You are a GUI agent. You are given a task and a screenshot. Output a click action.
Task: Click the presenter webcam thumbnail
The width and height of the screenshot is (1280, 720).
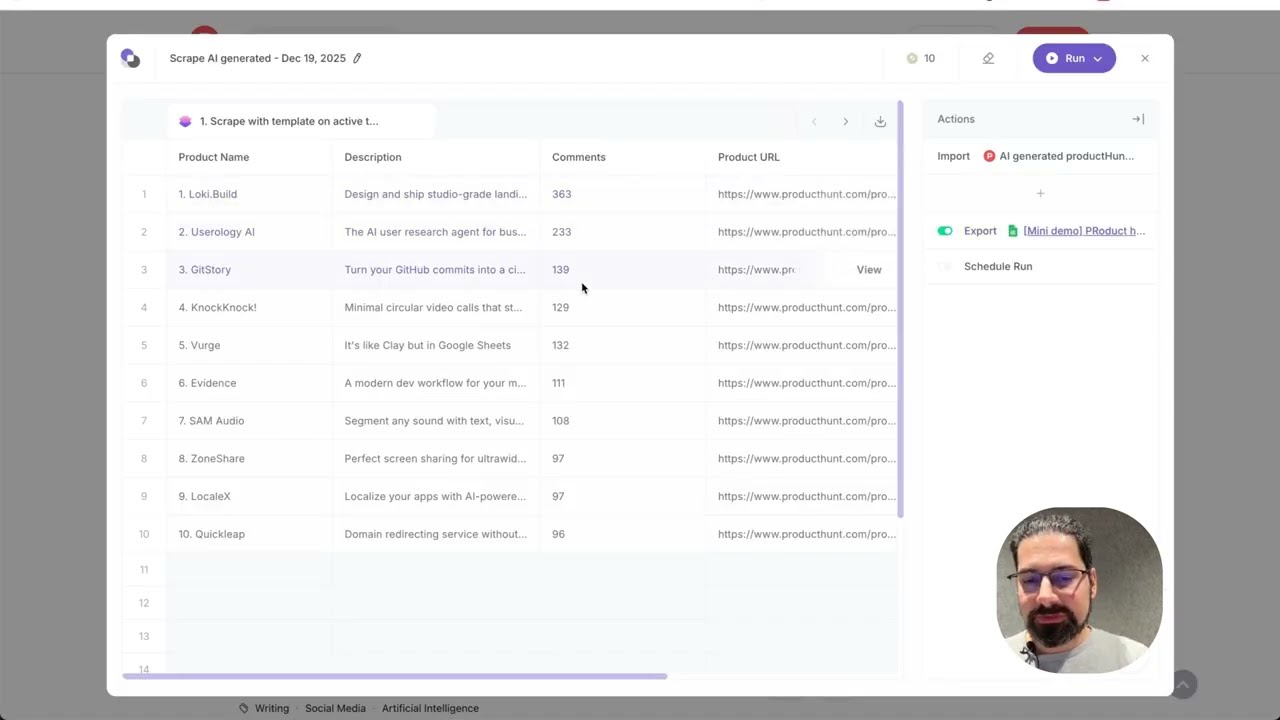point(1079,590)
